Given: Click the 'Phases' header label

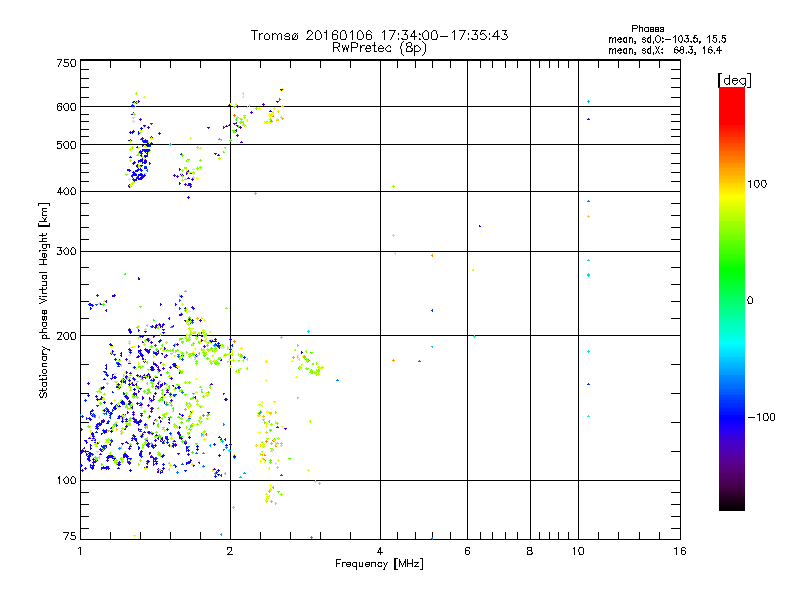Looking at the screenshot, I should point(647,29).
